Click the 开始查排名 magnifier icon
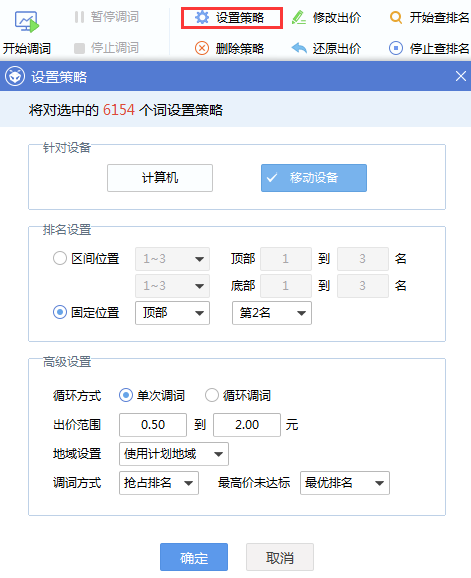The height and width of the screenshot is (578, 471). click(395, 17)
